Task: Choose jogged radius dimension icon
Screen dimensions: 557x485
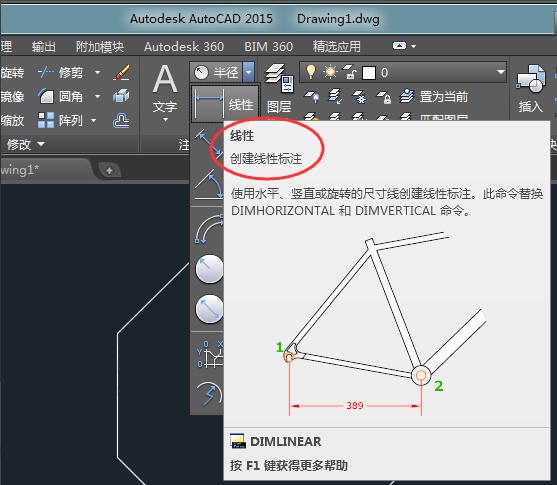Action: [210, 394]
